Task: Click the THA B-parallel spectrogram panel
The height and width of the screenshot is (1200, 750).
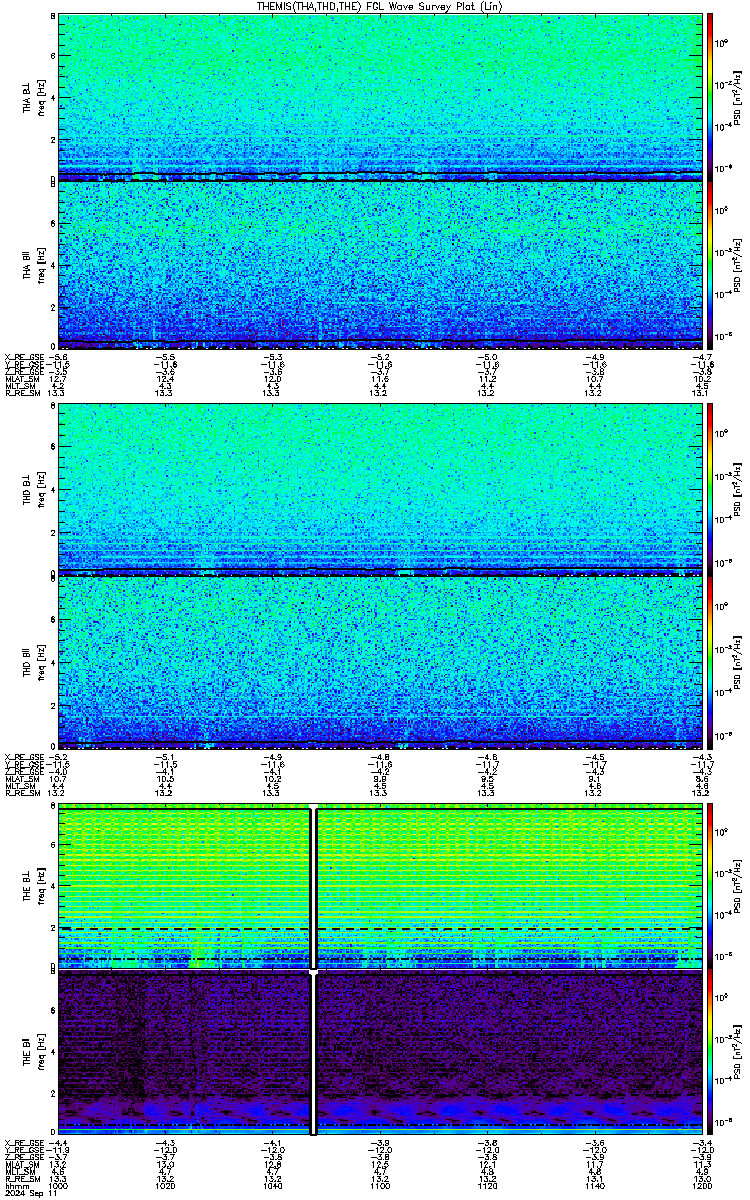Action: coord(378,264)
